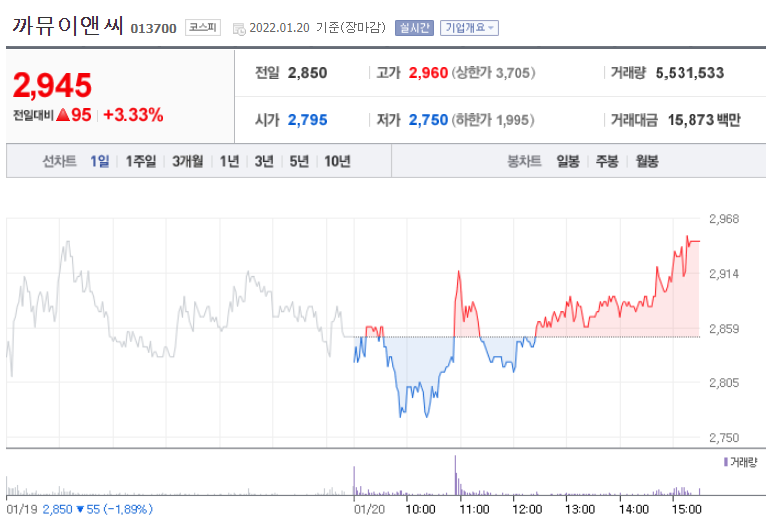Select the 1주일 line chart tab
Viewport: 766px width, 529px height.
click(141, 161)
